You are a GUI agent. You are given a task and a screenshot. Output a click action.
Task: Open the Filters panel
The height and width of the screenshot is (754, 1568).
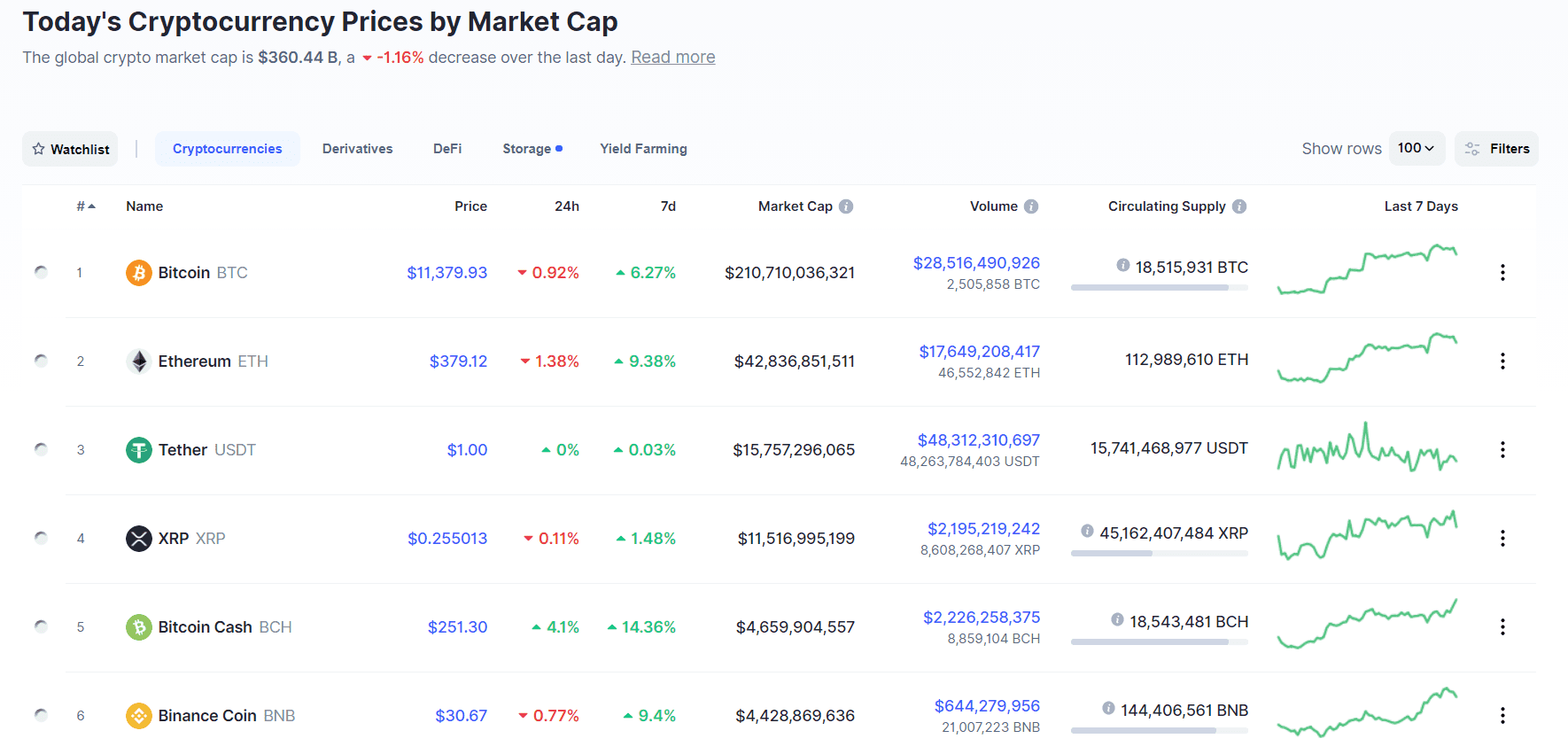click(x=1496, y=149)
